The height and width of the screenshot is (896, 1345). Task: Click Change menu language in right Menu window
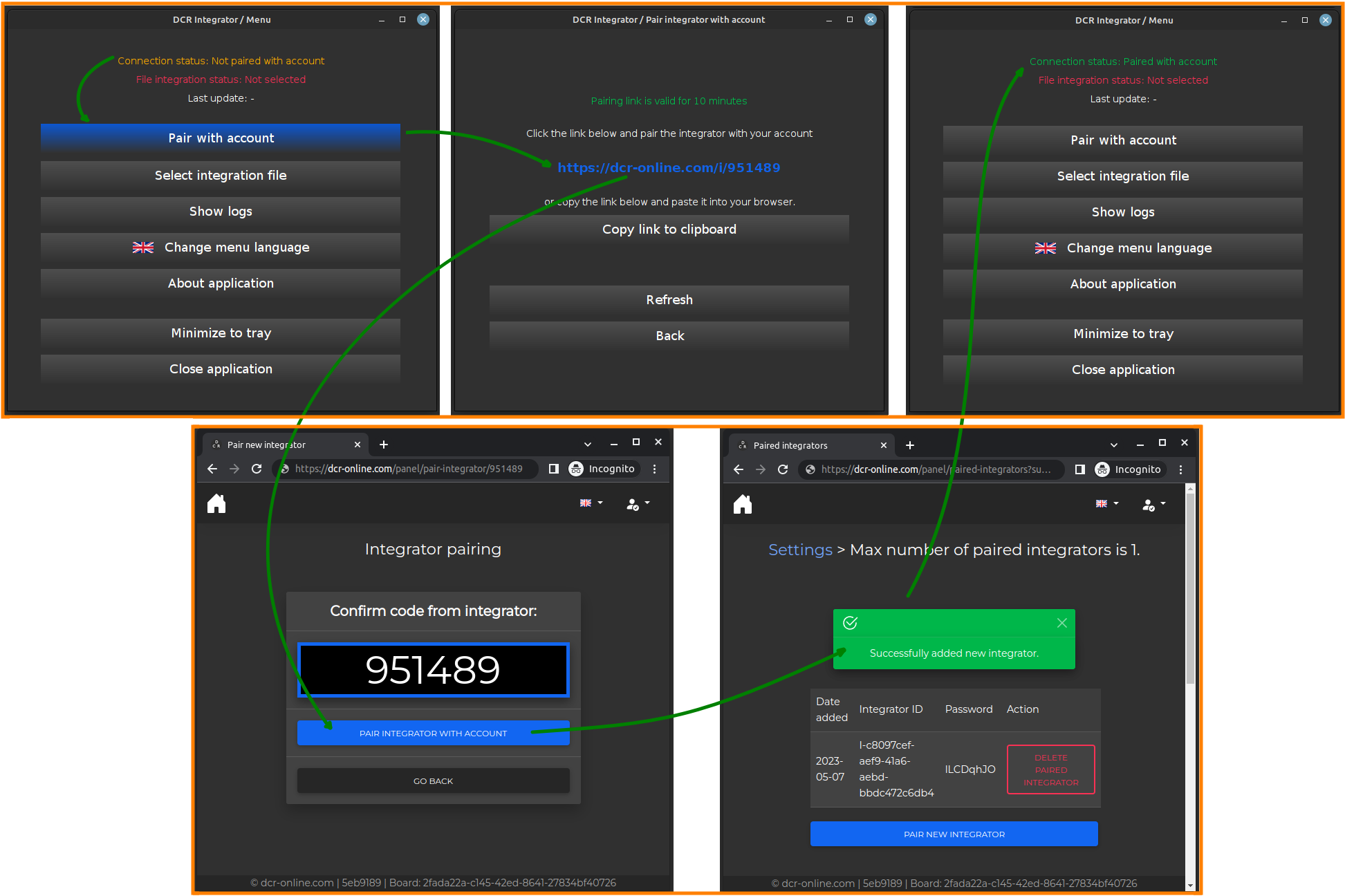[1123, 248]
